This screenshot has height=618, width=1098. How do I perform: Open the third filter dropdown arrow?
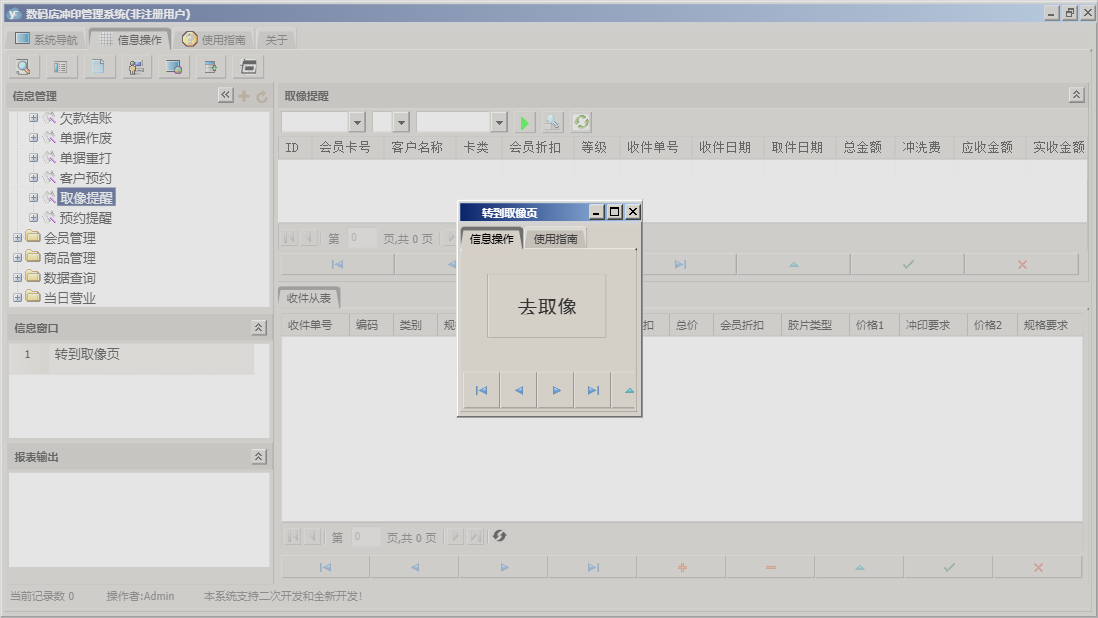[499, 122]
